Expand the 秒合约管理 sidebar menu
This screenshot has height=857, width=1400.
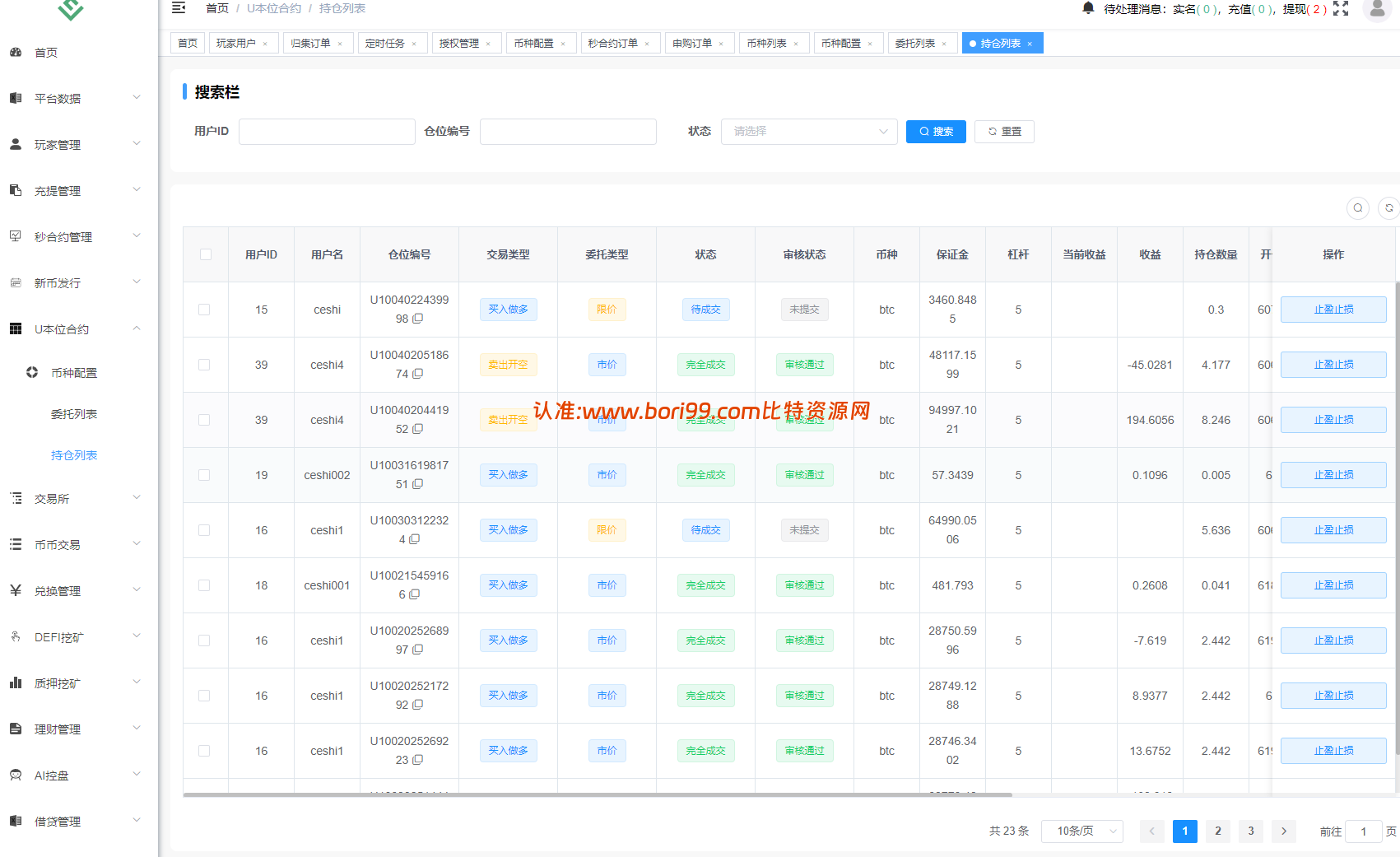click(137, 235)
